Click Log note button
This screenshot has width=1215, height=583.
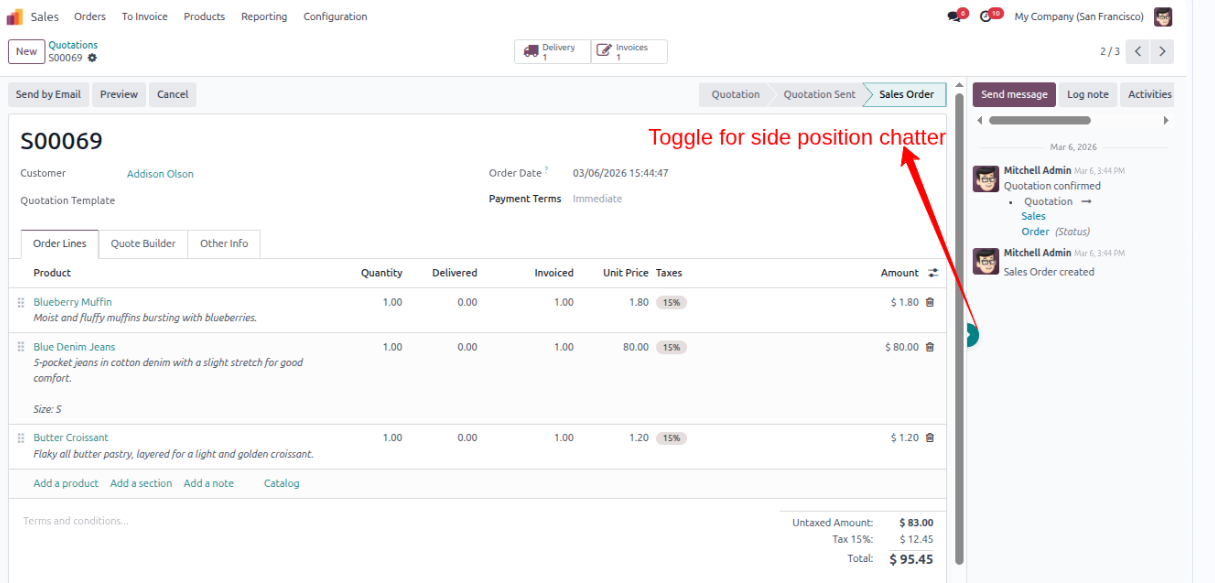point(1088,94)
